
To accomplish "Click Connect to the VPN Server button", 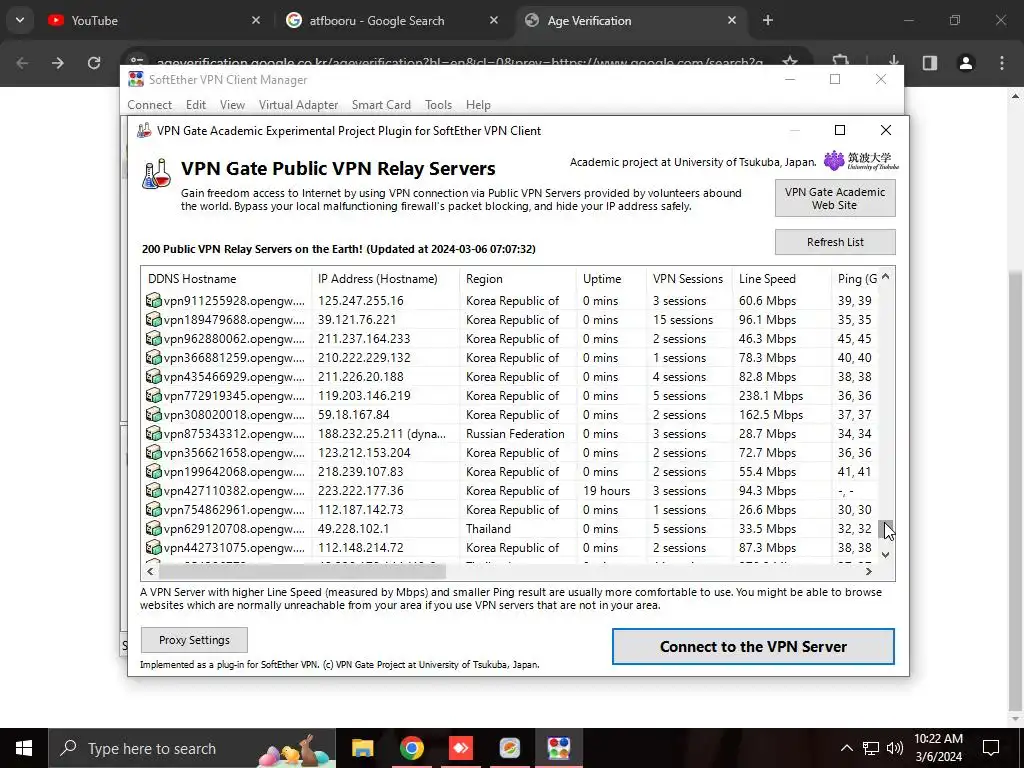I will tap(753, 647).
